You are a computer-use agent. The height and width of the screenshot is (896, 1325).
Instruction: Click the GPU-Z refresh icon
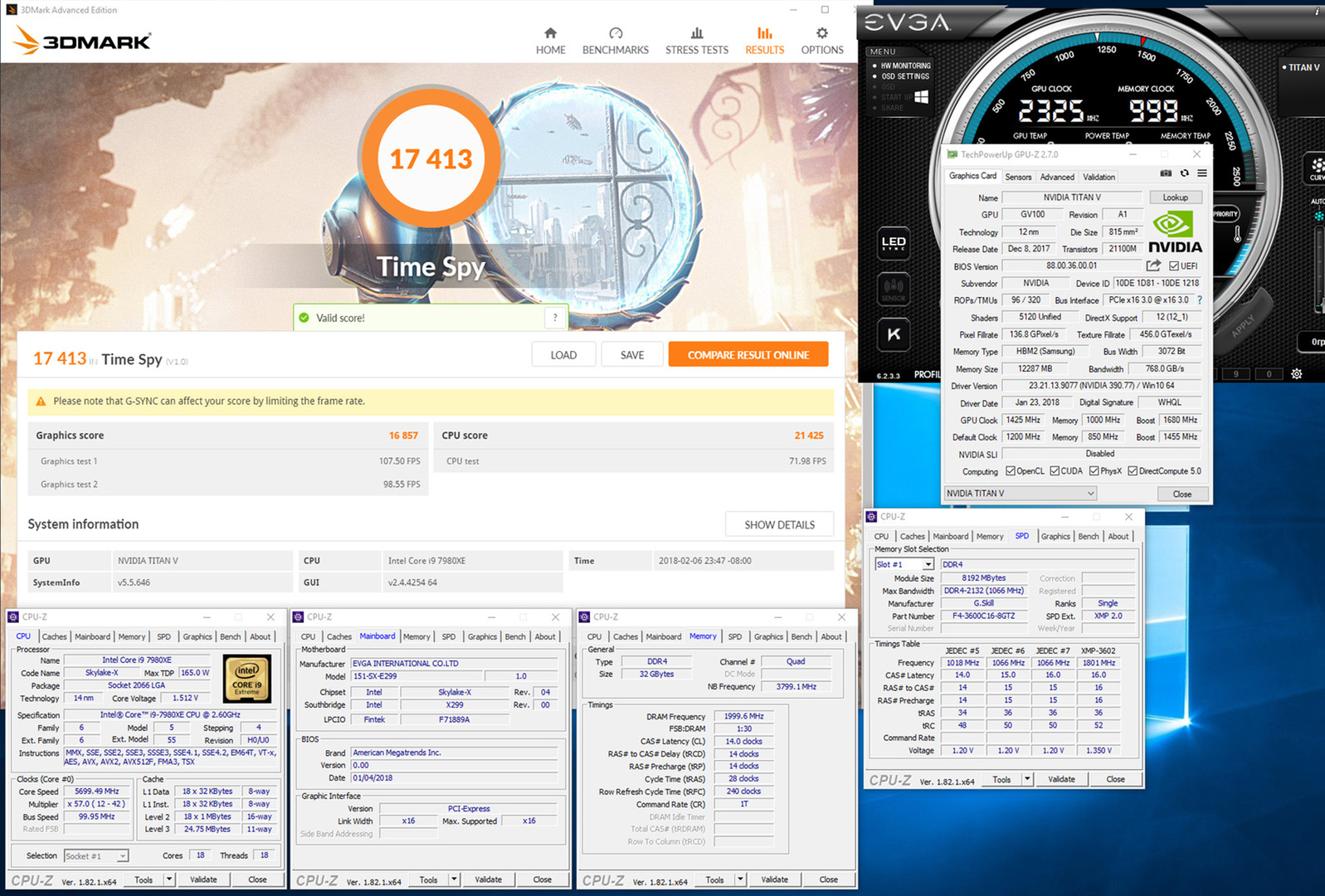point(1184,173)
